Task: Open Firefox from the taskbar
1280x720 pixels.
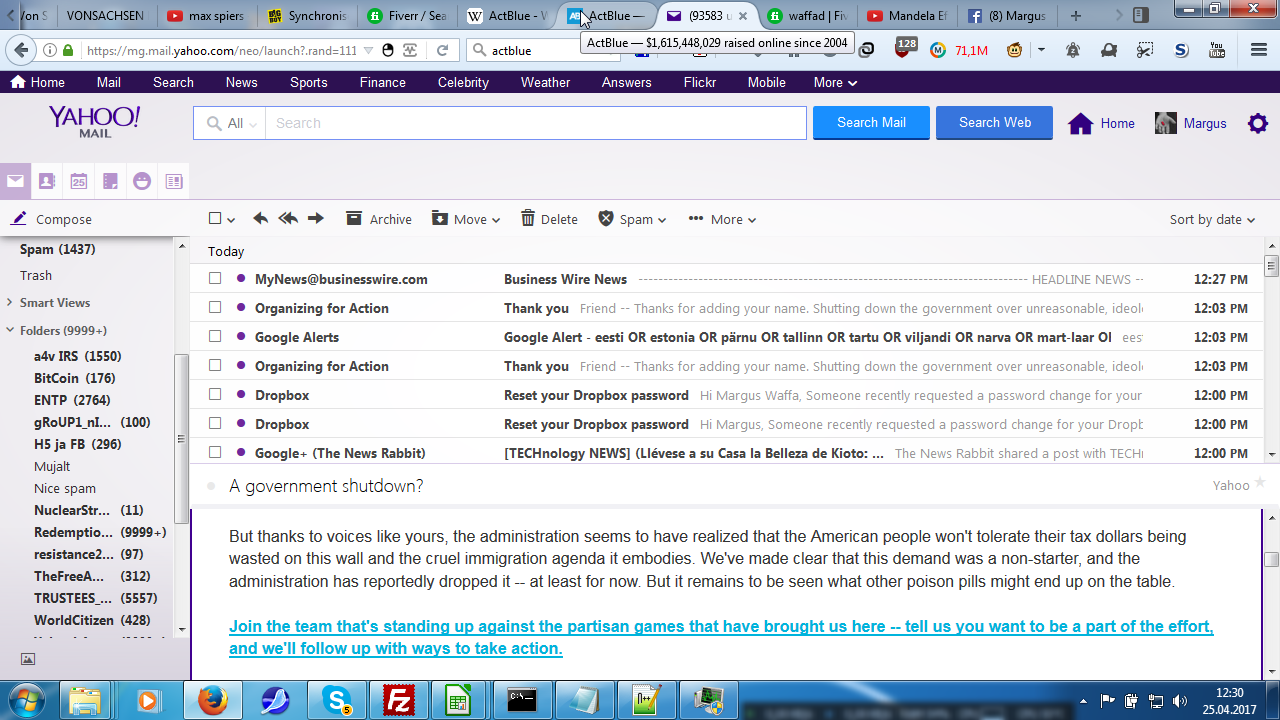Action: point(211,700)
